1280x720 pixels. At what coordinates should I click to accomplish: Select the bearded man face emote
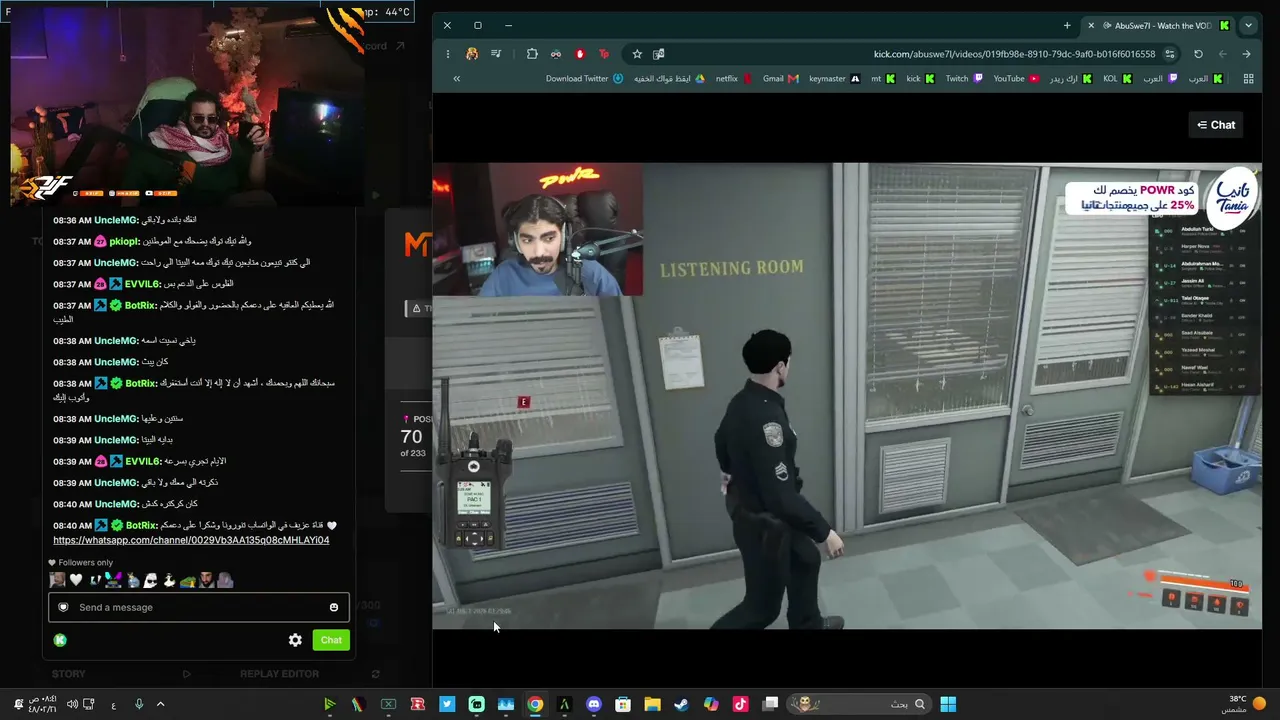point(206,580)
